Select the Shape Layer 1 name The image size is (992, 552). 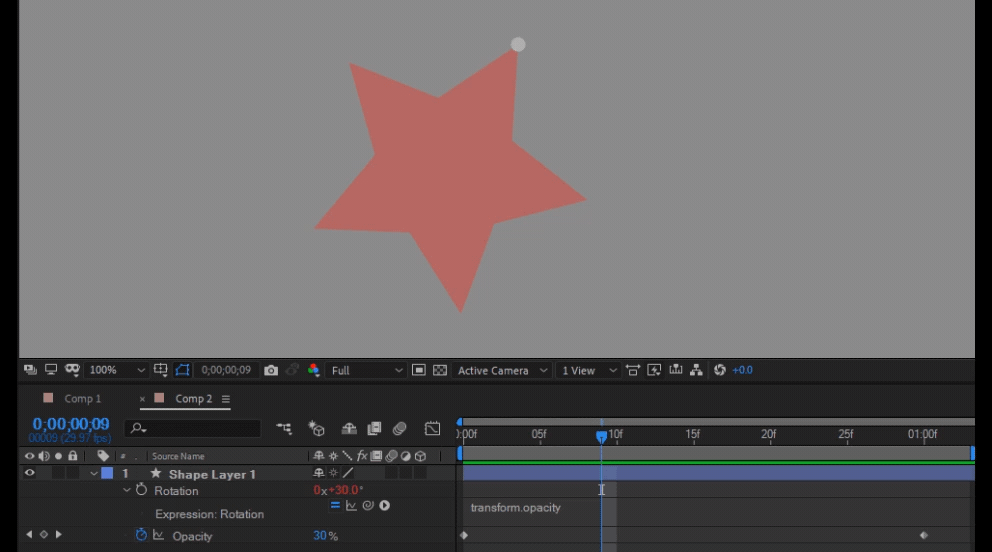[212, 474]
